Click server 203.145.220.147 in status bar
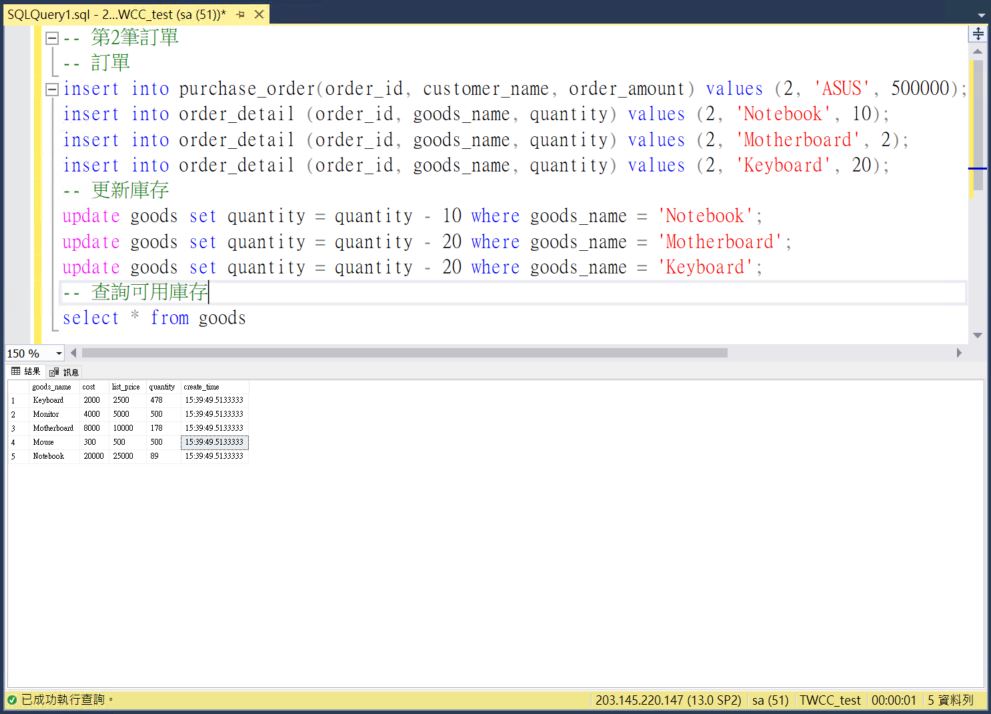This screenshot has width=991, height=714. (668, 700)
